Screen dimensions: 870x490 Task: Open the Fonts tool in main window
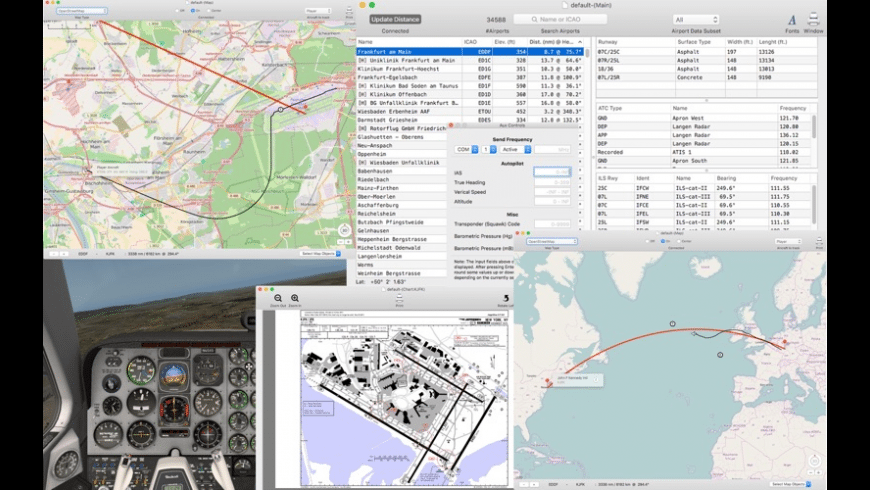(x=792, y=21)
